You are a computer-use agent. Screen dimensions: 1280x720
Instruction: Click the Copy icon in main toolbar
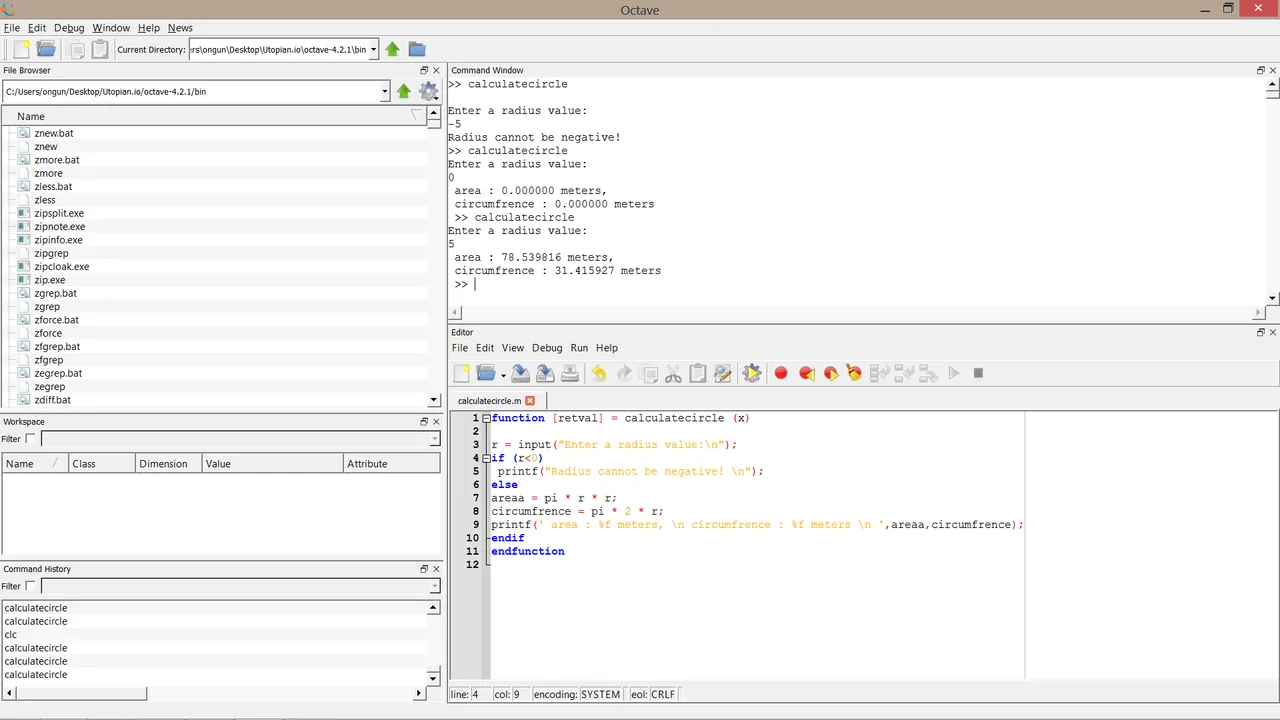click(x=76, y=49)
